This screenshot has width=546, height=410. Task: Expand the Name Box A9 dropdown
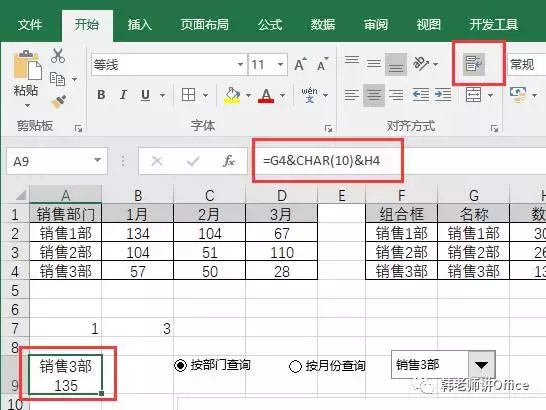point(98,160)
